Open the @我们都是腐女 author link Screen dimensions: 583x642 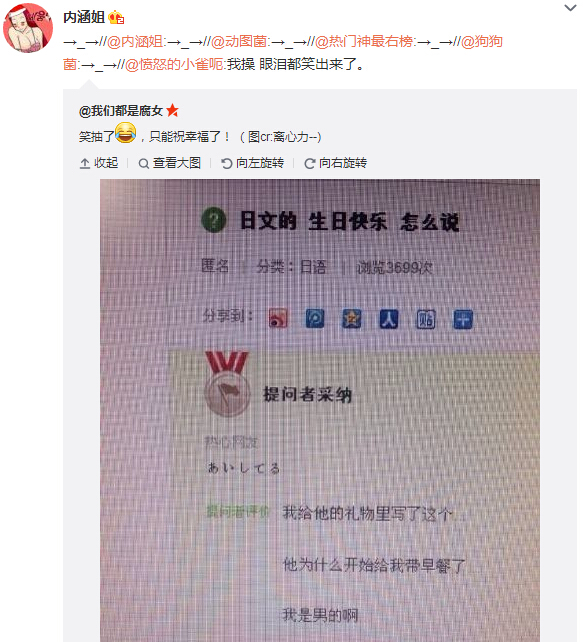click(x=121, y=111)
